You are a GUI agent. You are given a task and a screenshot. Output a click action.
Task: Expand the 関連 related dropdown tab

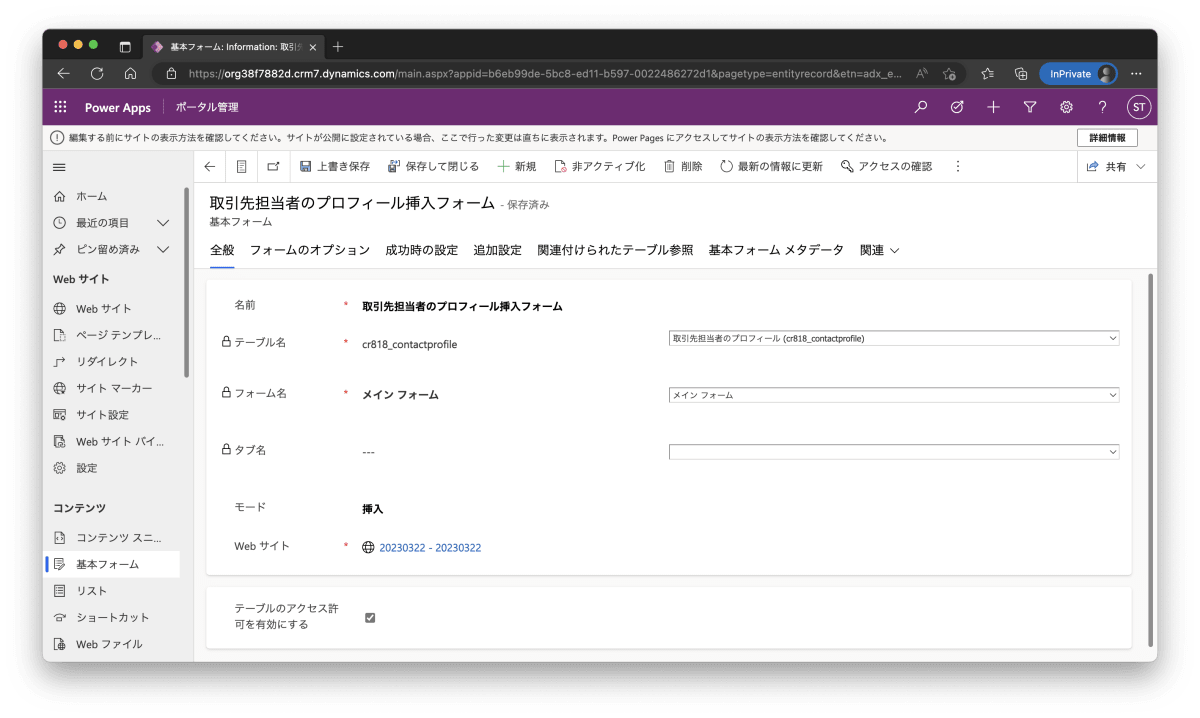pos(880,250)
